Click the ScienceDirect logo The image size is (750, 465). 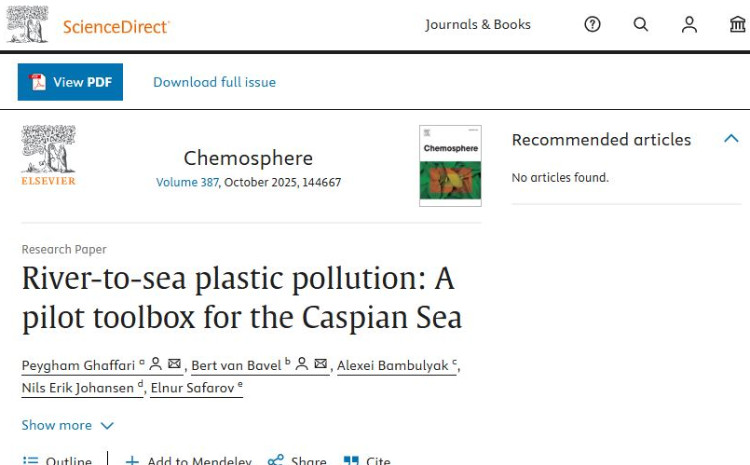(88, 26)
